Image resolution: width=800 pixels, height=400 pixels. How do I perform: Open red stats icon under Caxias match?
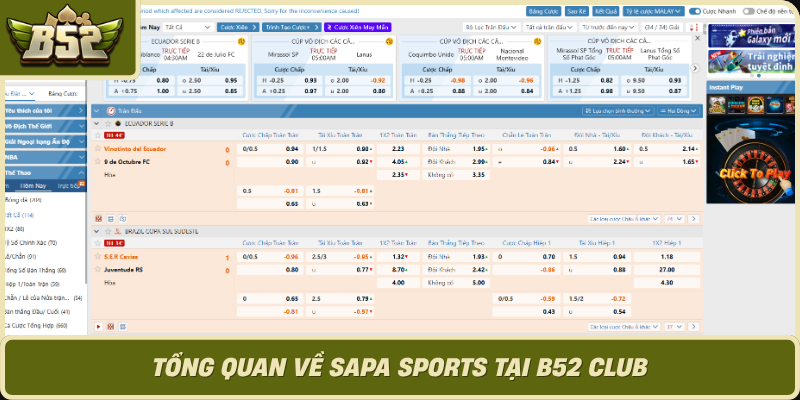point(111,327)
